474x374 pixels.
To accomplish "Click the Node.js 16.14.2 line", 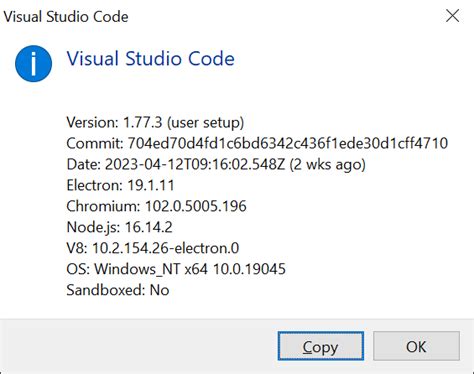I will [x=119, y=227].
